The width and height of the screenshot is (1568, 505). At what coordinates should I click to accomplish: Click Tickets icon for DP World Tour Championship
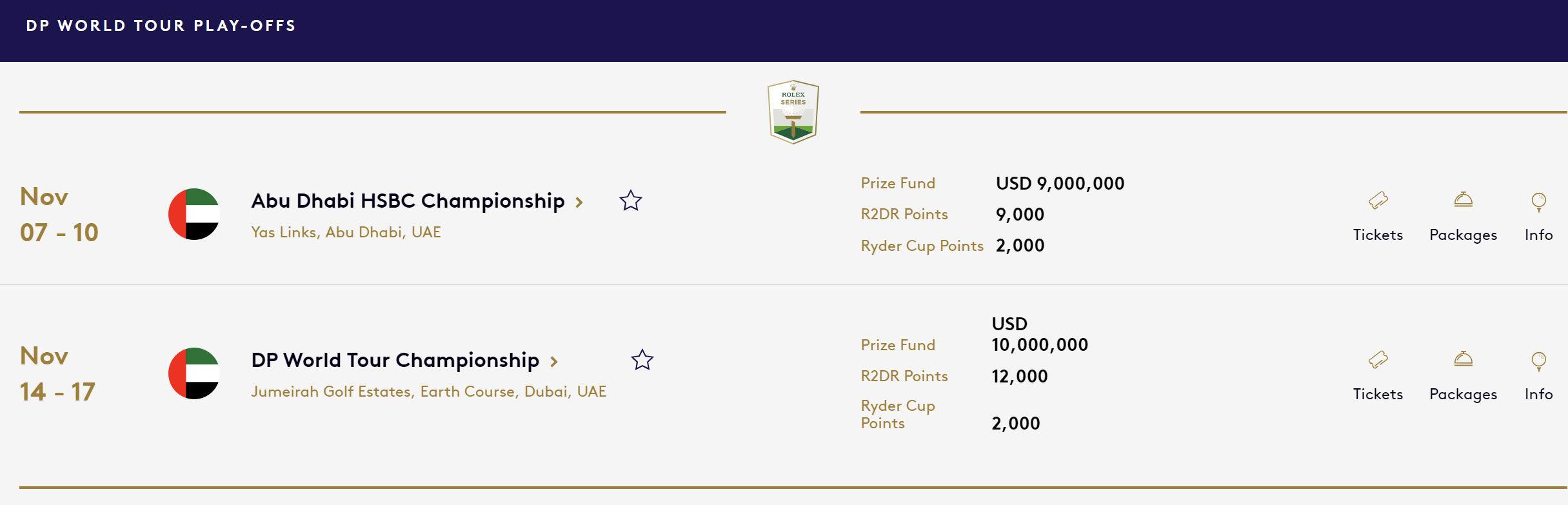1378,360
